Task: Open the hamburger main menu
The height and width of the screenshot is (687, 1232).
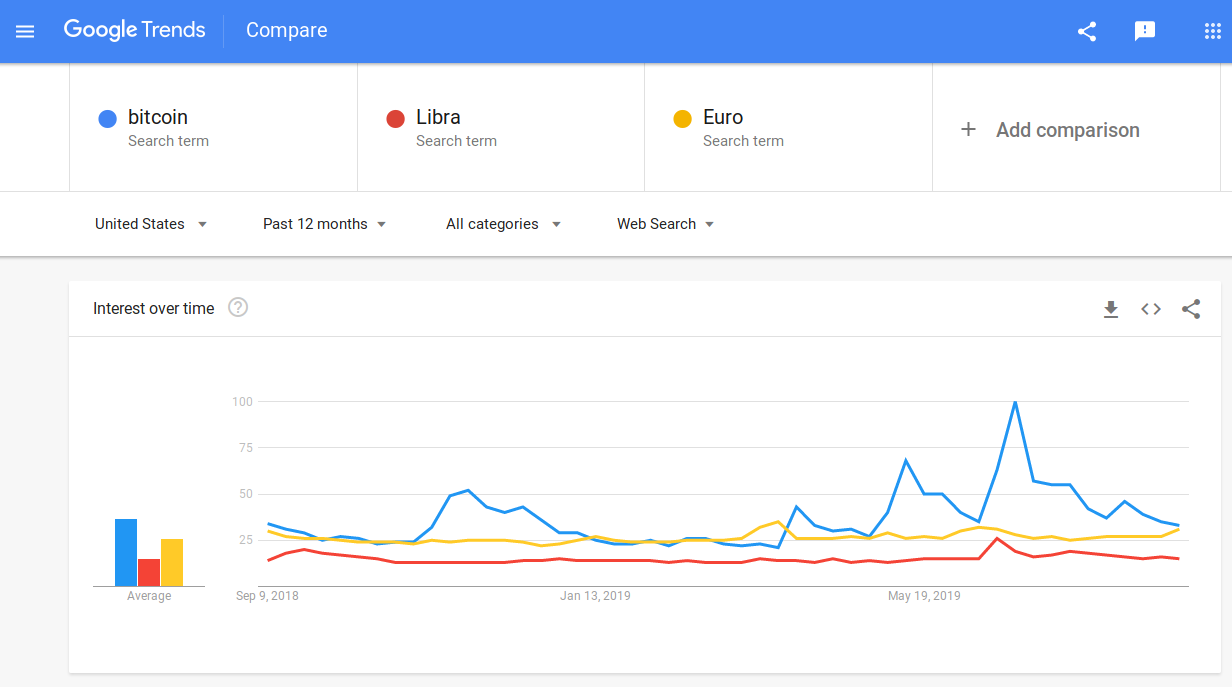Action: pos(25,31)
